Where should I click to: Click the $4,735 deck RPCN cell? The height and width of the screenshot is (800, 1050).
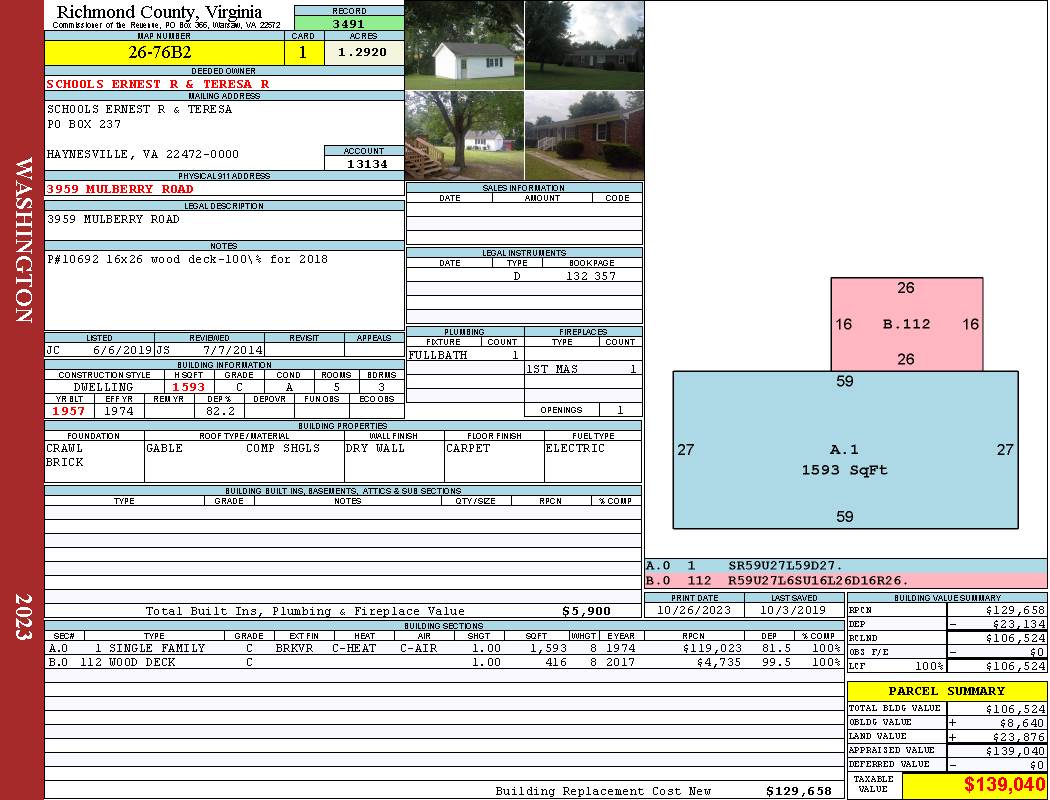click(x=719, y=662)
